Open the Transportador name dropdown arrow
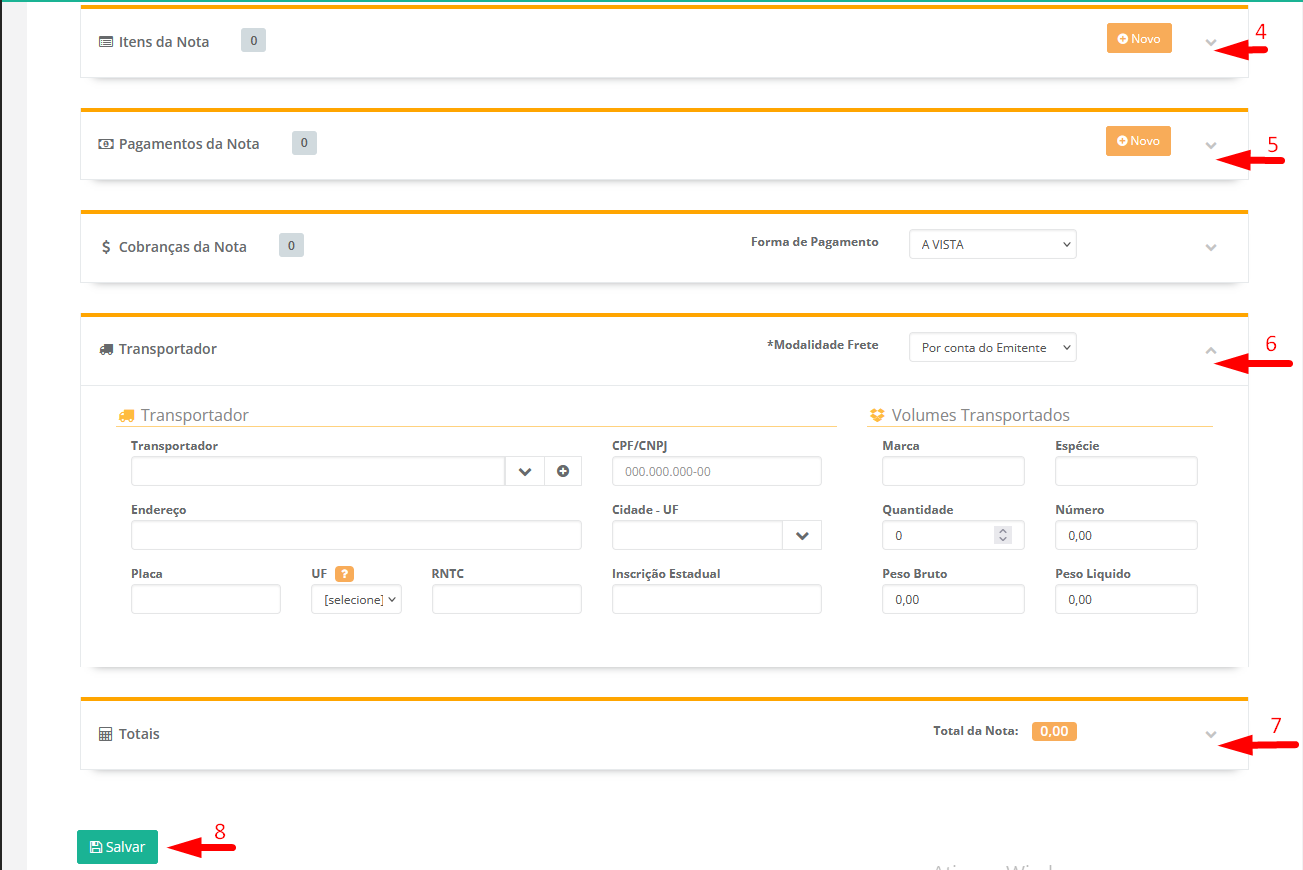 click(524, 471)
